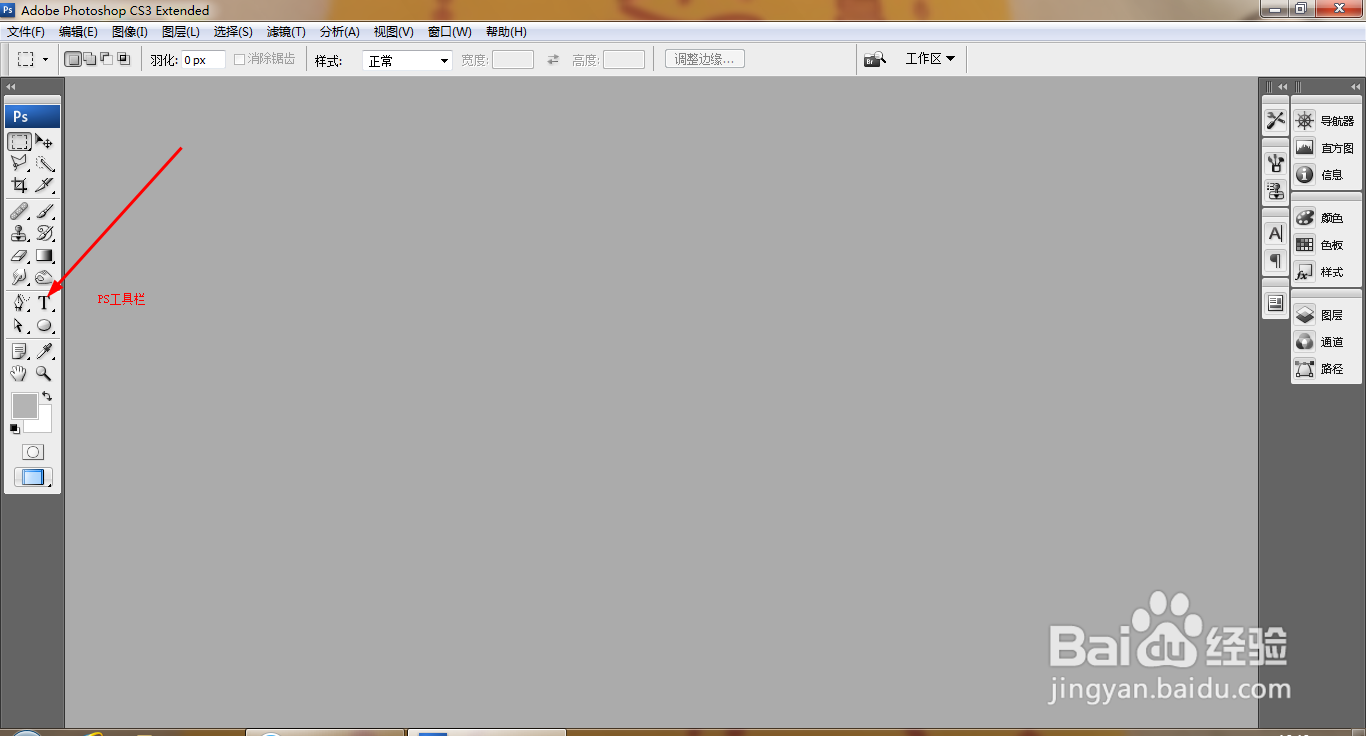
Task: Select the History Brush tool
Action: (x=44, y=233)
